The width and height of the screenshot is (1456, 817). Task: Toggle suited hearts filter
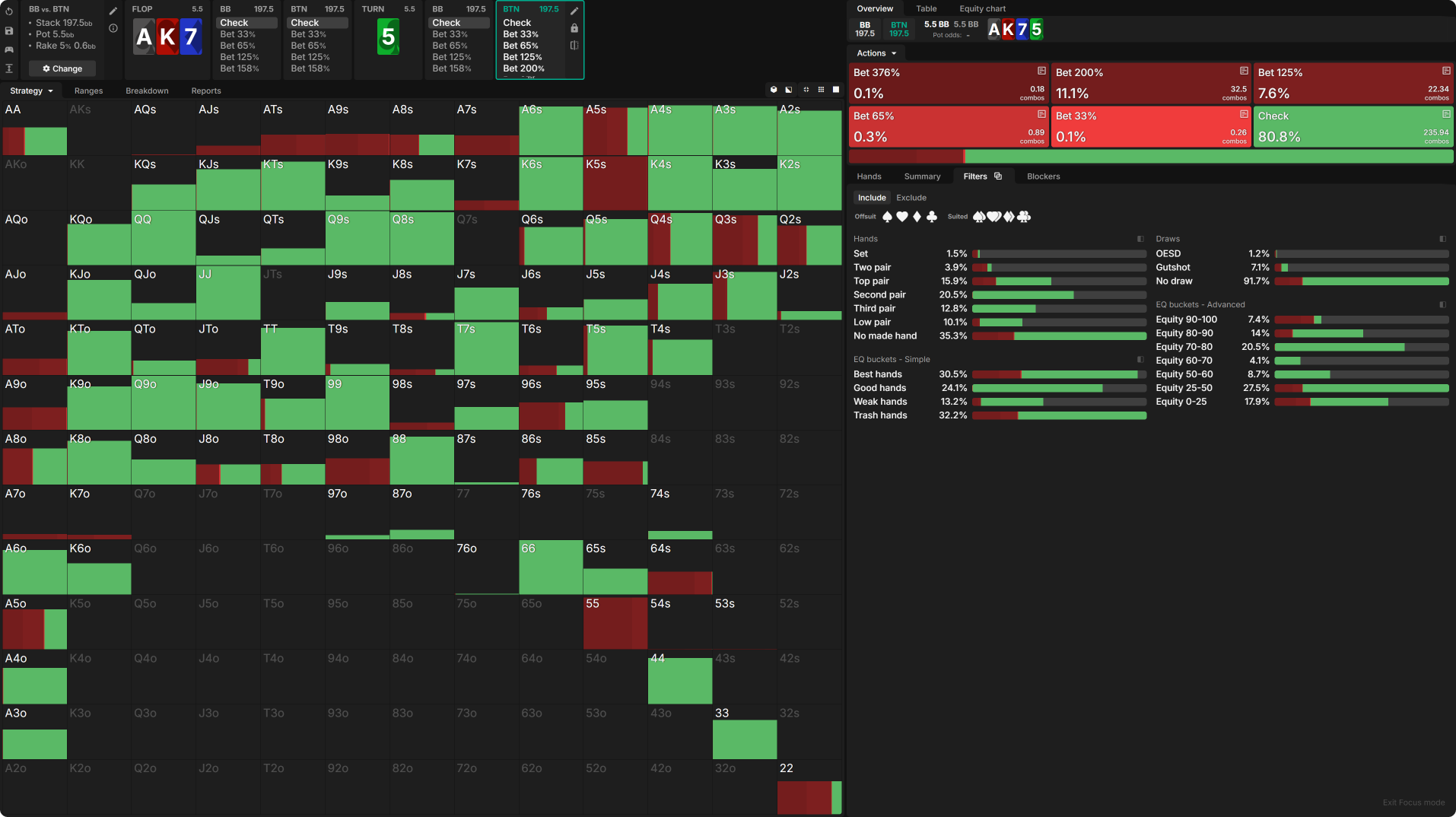click(994, 217)
